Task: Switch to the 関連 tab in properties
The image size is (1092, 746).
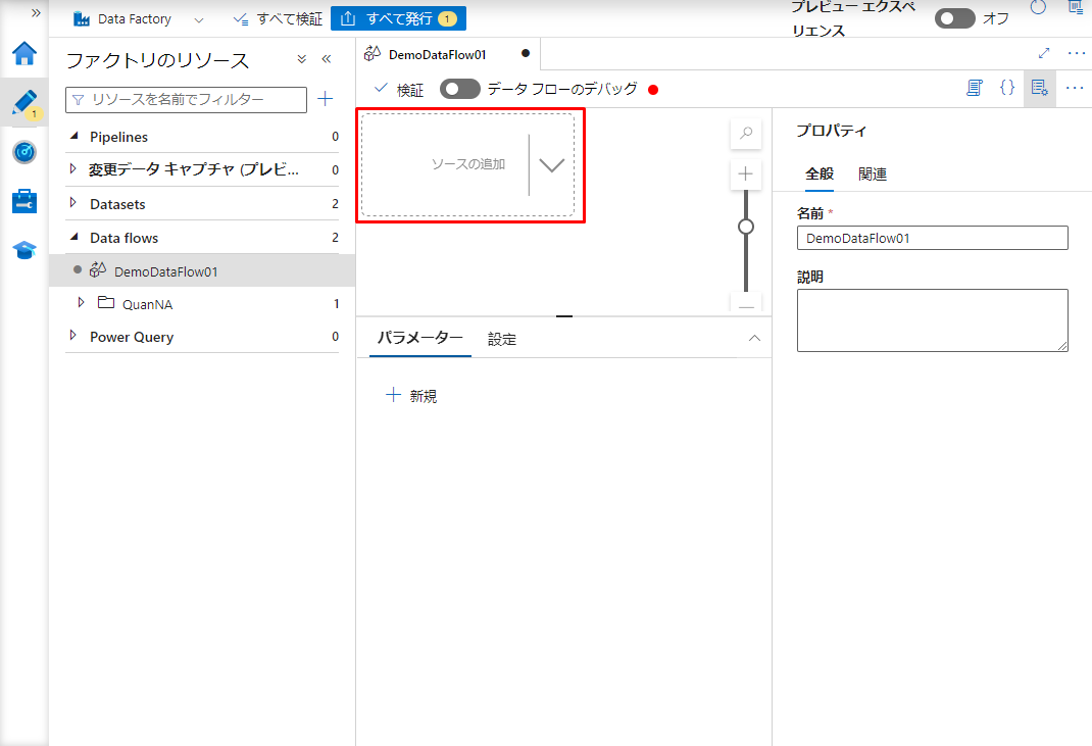Action: 872,174
